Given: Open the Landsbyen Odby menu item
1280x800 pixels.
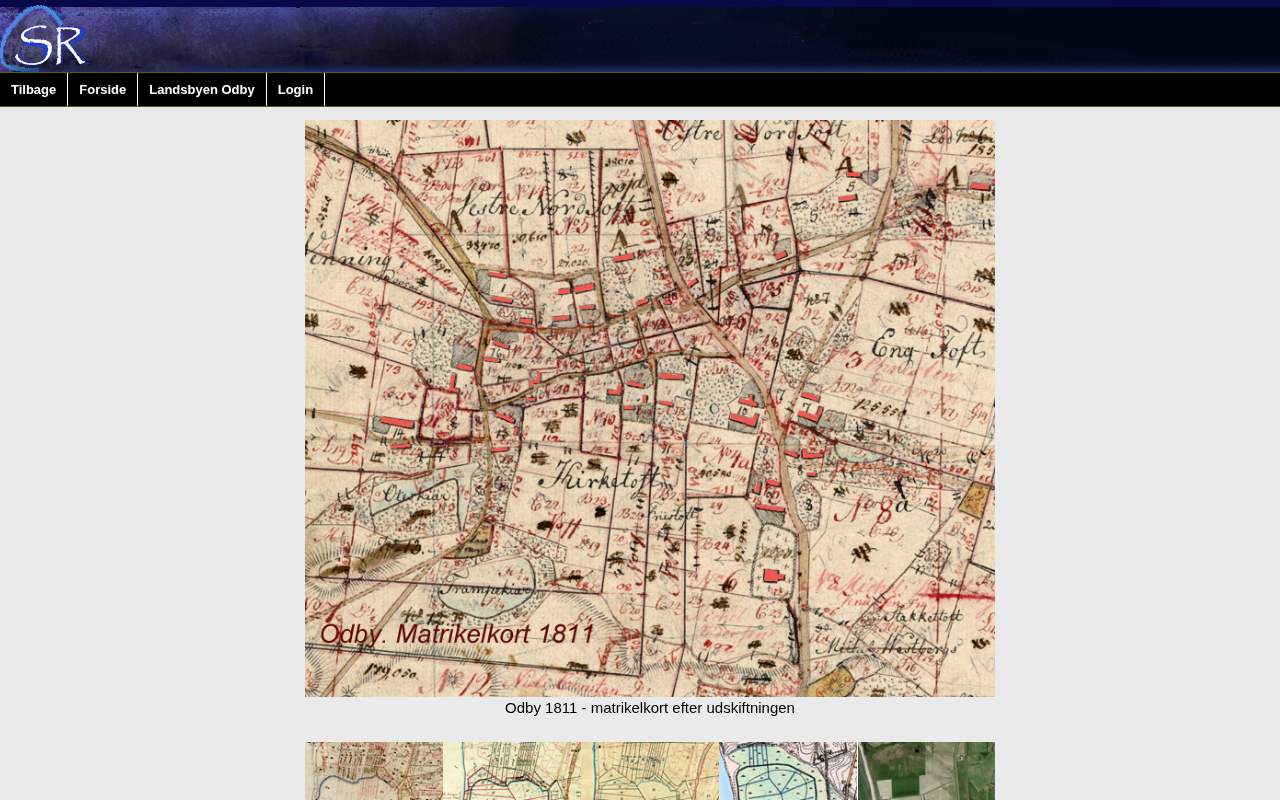Looking at the screenshot, I should point(202,90).
